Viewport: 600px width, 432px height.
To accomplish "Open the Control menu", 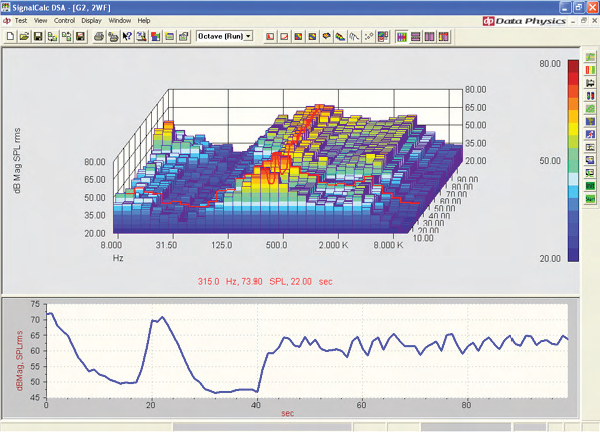I will pyautogui.click(x=65, y=20).
